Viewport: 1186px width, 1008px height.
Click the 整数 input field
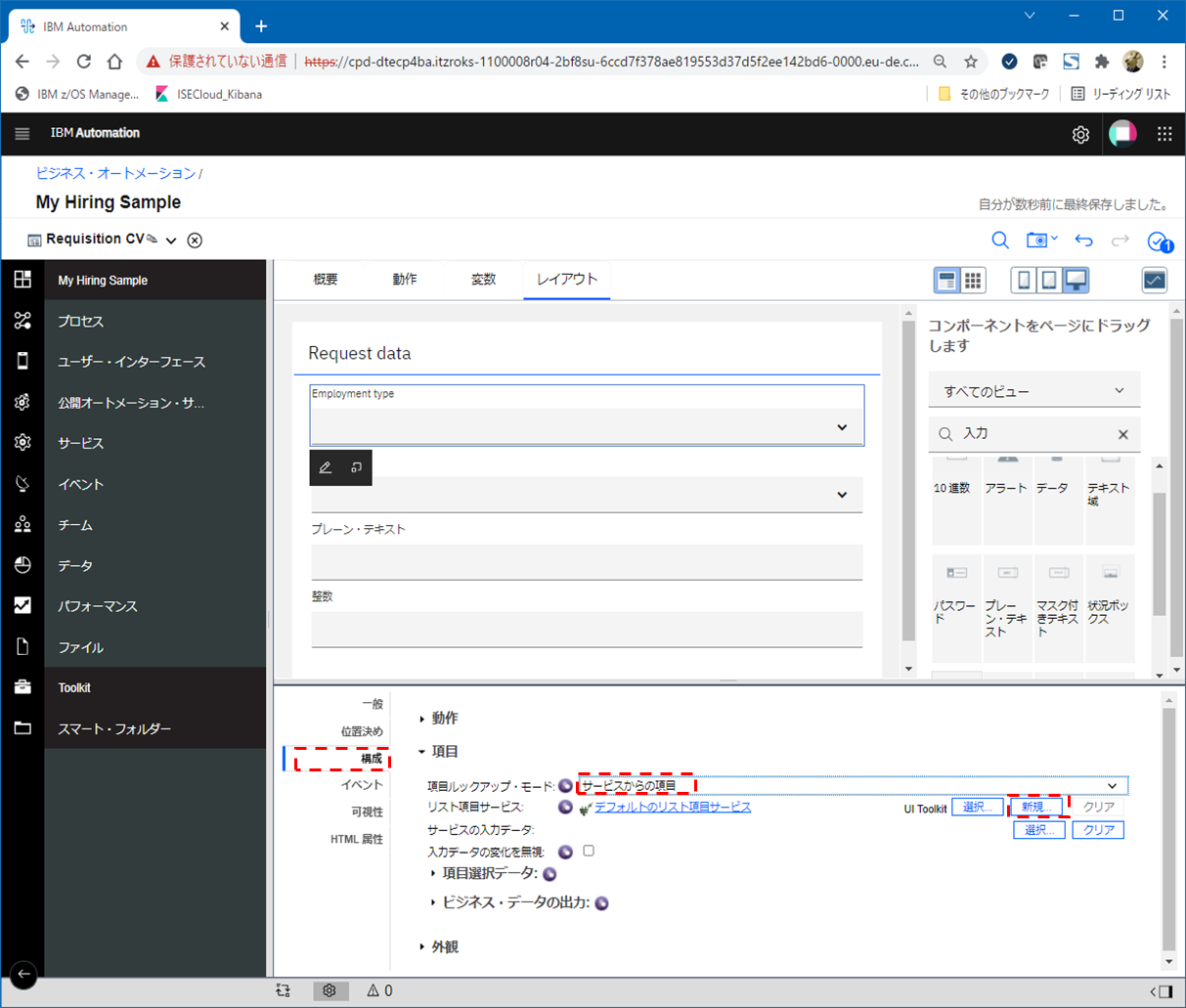[x=587, y=630]
